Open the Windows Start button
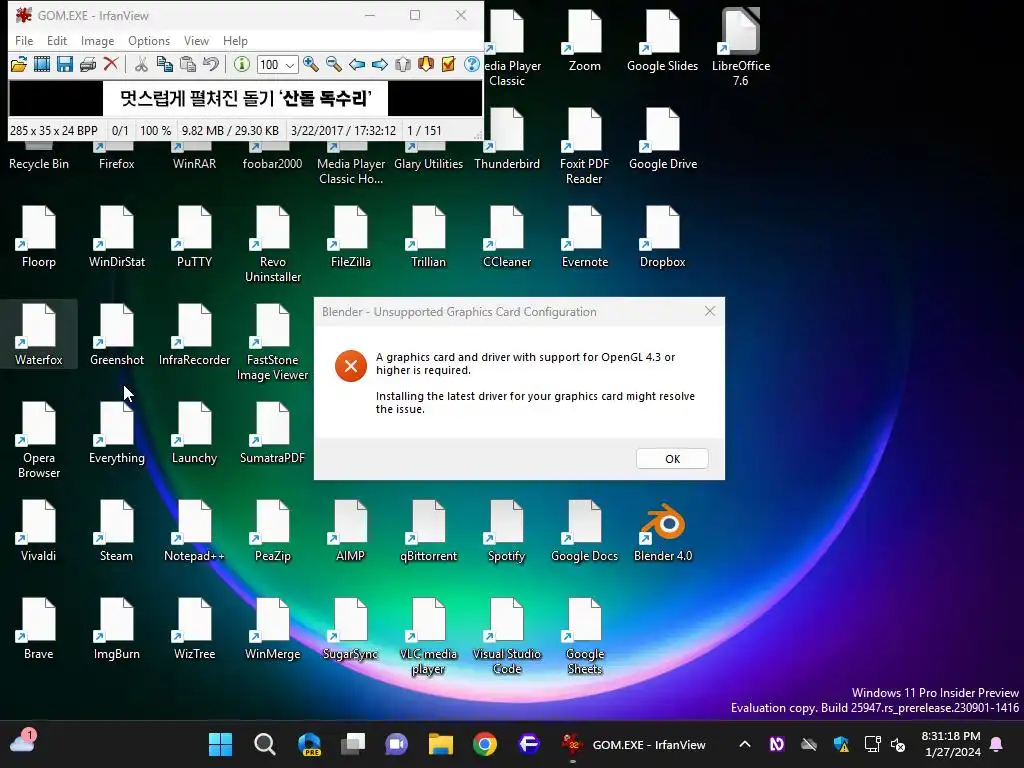 (220, 744)
